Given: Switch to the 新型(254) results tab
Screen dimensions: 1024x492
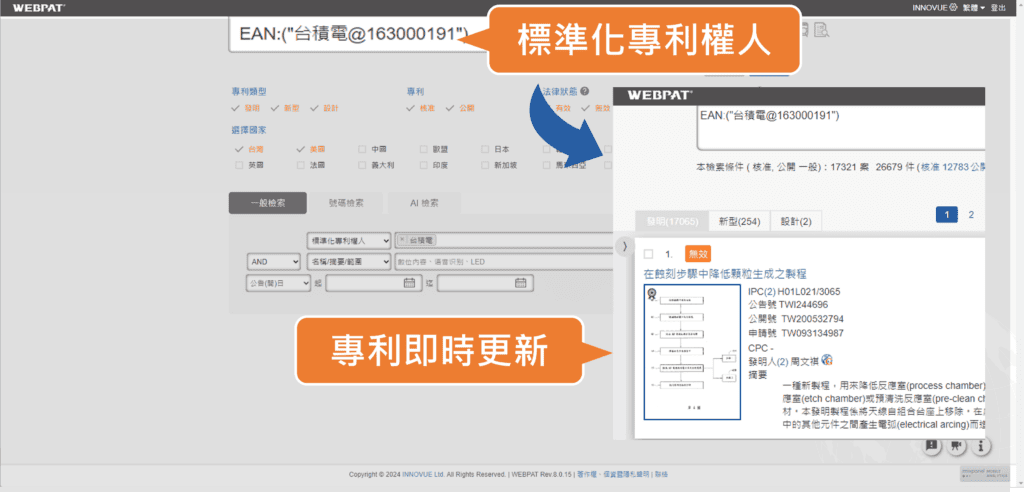Looking at the screenshot, I should coord(739,220).
